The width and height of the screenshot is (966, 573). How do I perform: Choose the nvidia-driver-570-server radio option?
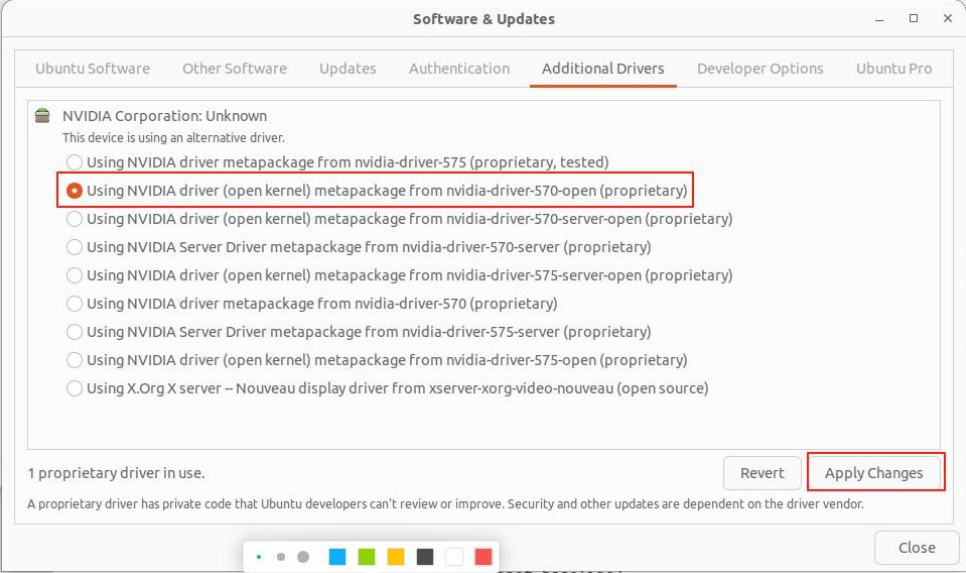pyautogui.click(x=75, y=247)
